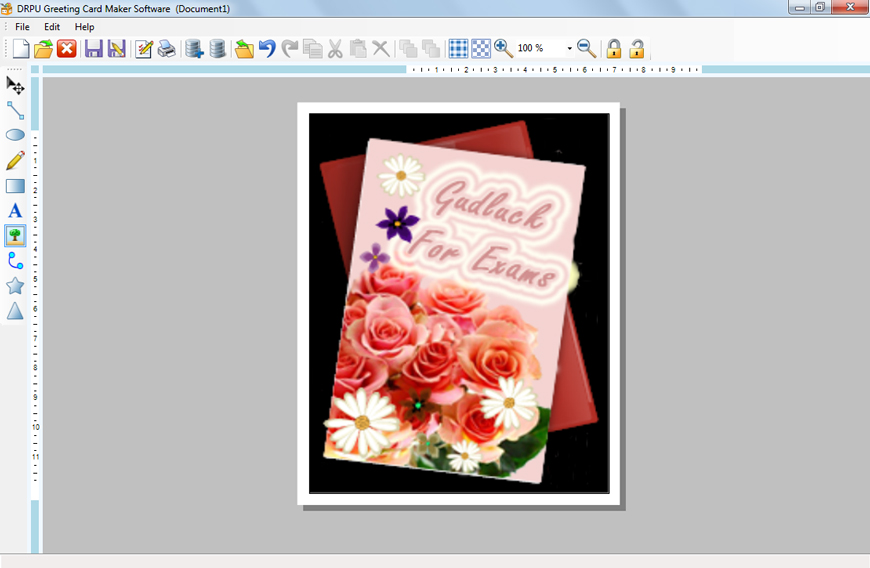
Task: Click the plain database icon
Action: tap(217, 49)
